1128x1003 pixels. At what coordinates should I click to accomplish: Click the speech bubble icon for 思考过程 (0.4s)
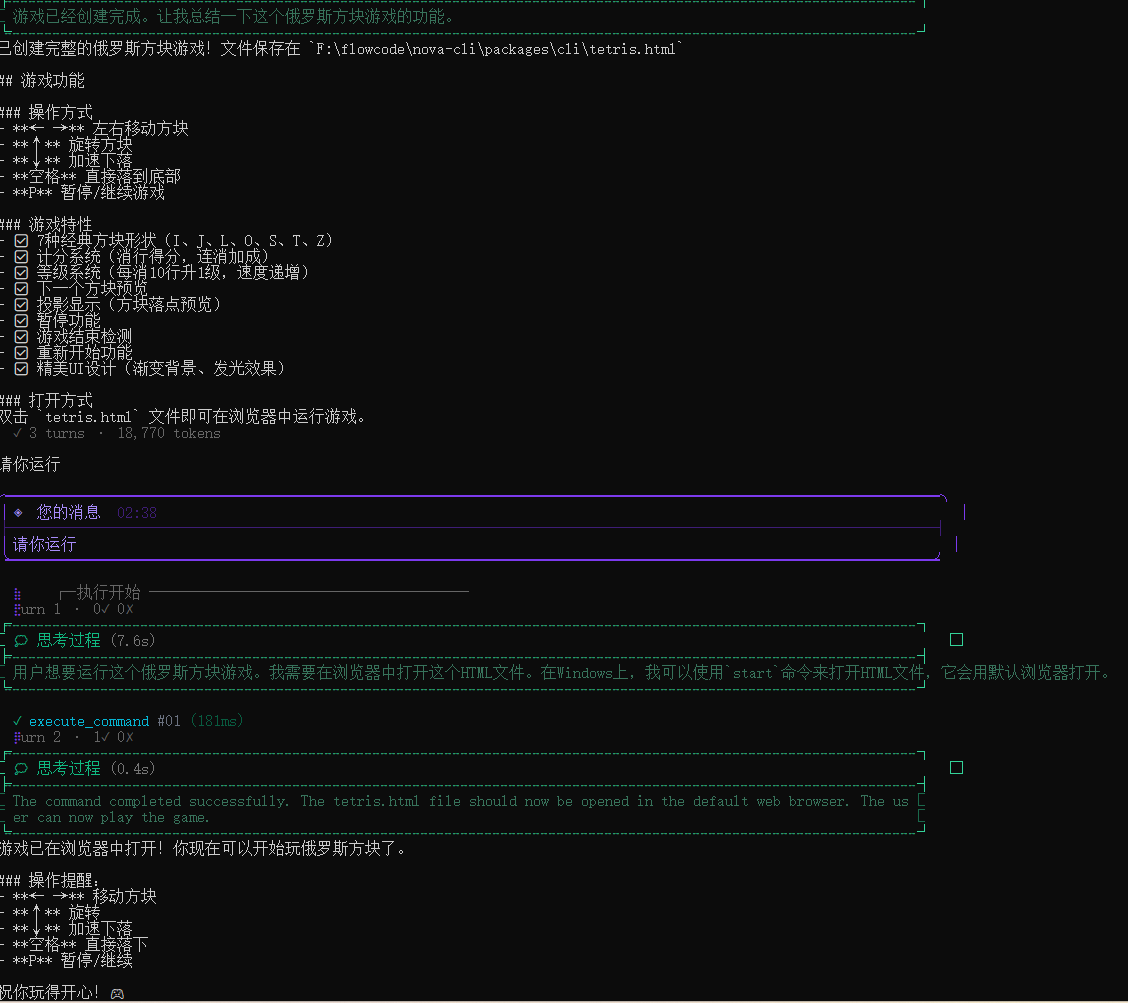tap(21, 768)
